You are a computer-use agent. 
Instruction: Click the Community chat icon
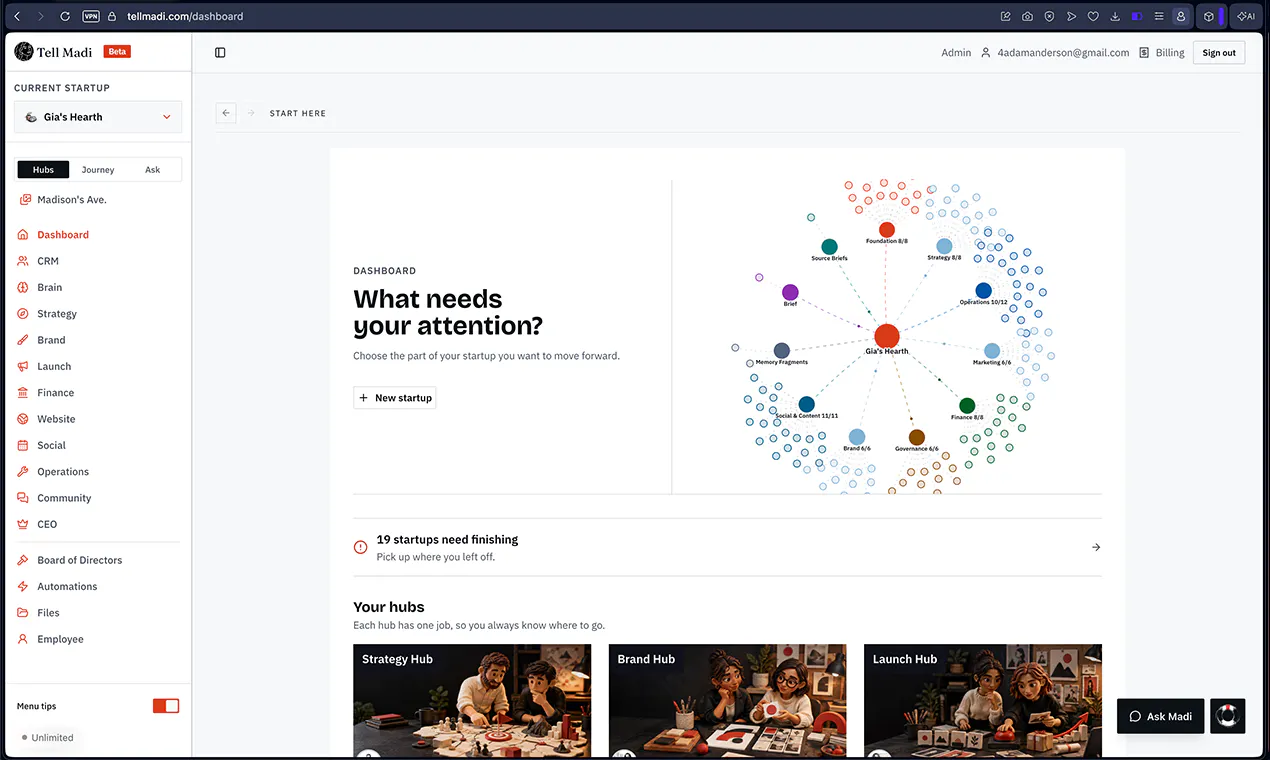[24, 498]
